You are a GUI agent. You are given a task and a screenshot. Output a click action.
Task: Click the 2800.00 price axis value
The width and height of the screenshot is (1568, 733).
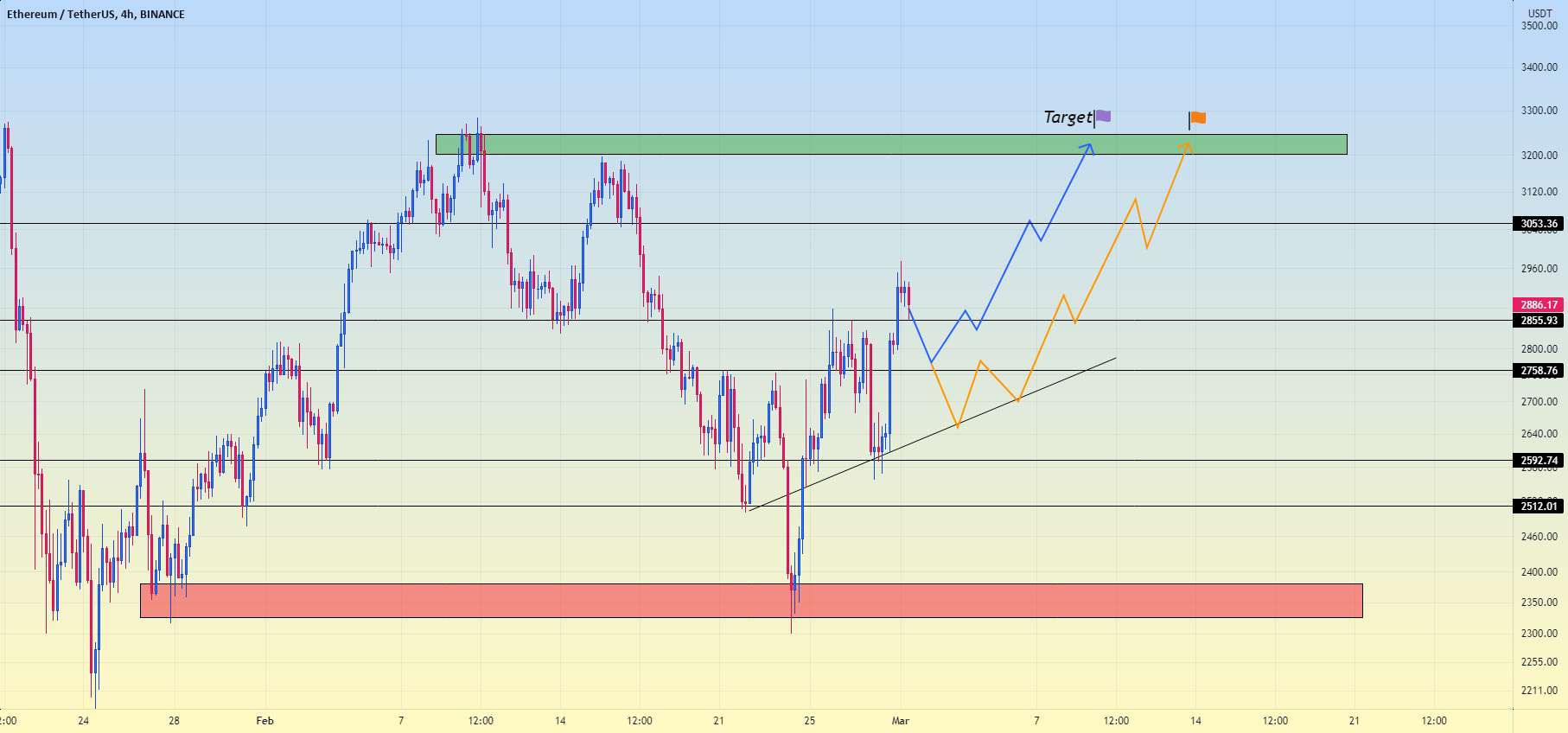pyautogui.click(x=1539, y=349)
